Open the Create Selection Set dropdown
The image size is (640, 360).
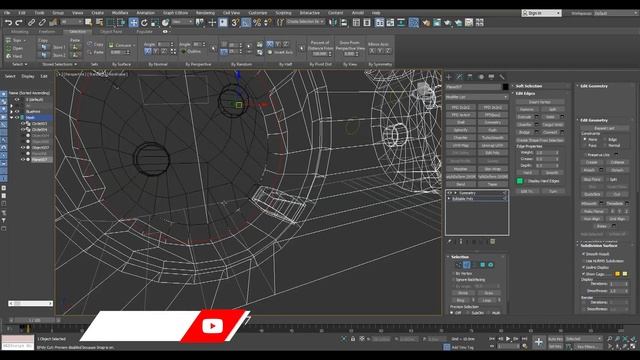[305, 22]
